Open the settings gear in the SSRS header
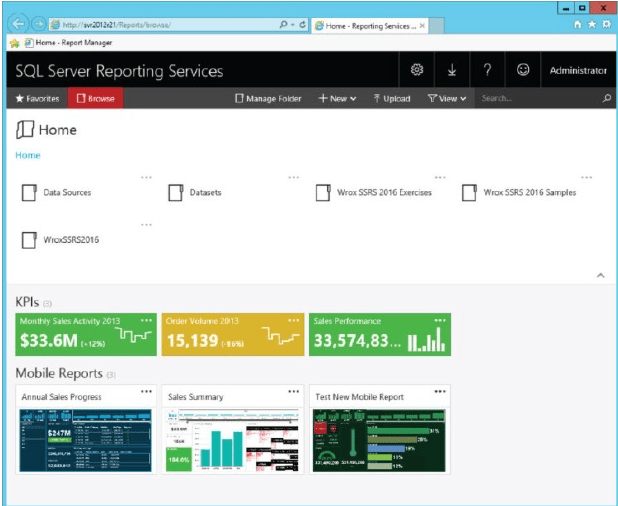Image resolution: width=618 pixels, height=506 pixels. (417, 70)
